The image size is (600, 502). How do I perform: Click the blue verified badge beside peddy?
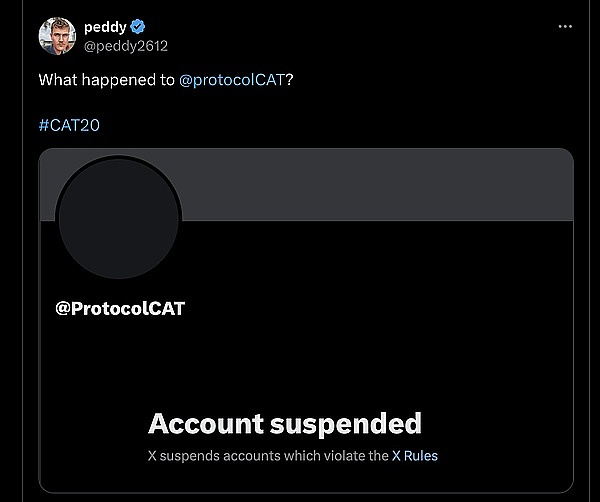(x=136, y=27)
